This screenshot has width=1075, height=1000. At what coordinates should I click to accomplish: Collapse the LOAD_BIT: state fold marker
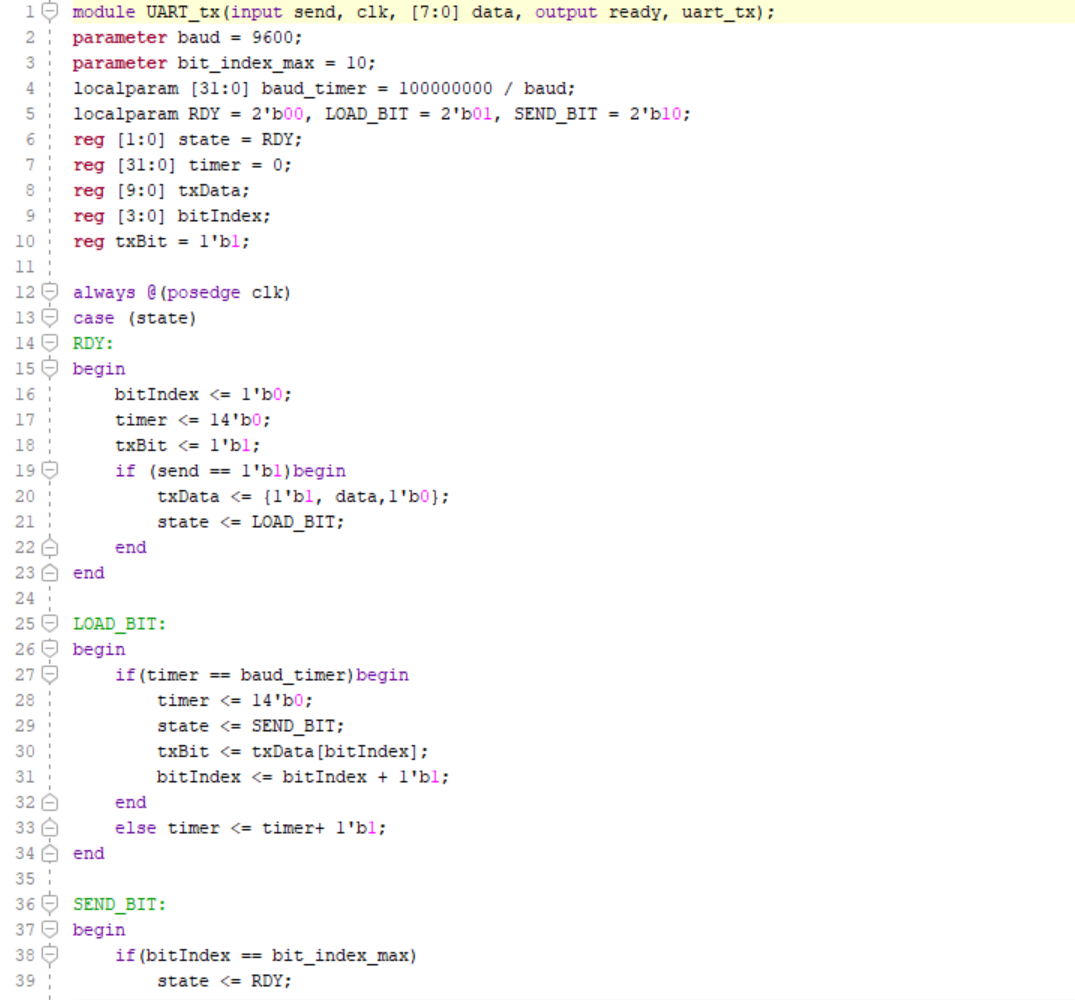(50, 623)
